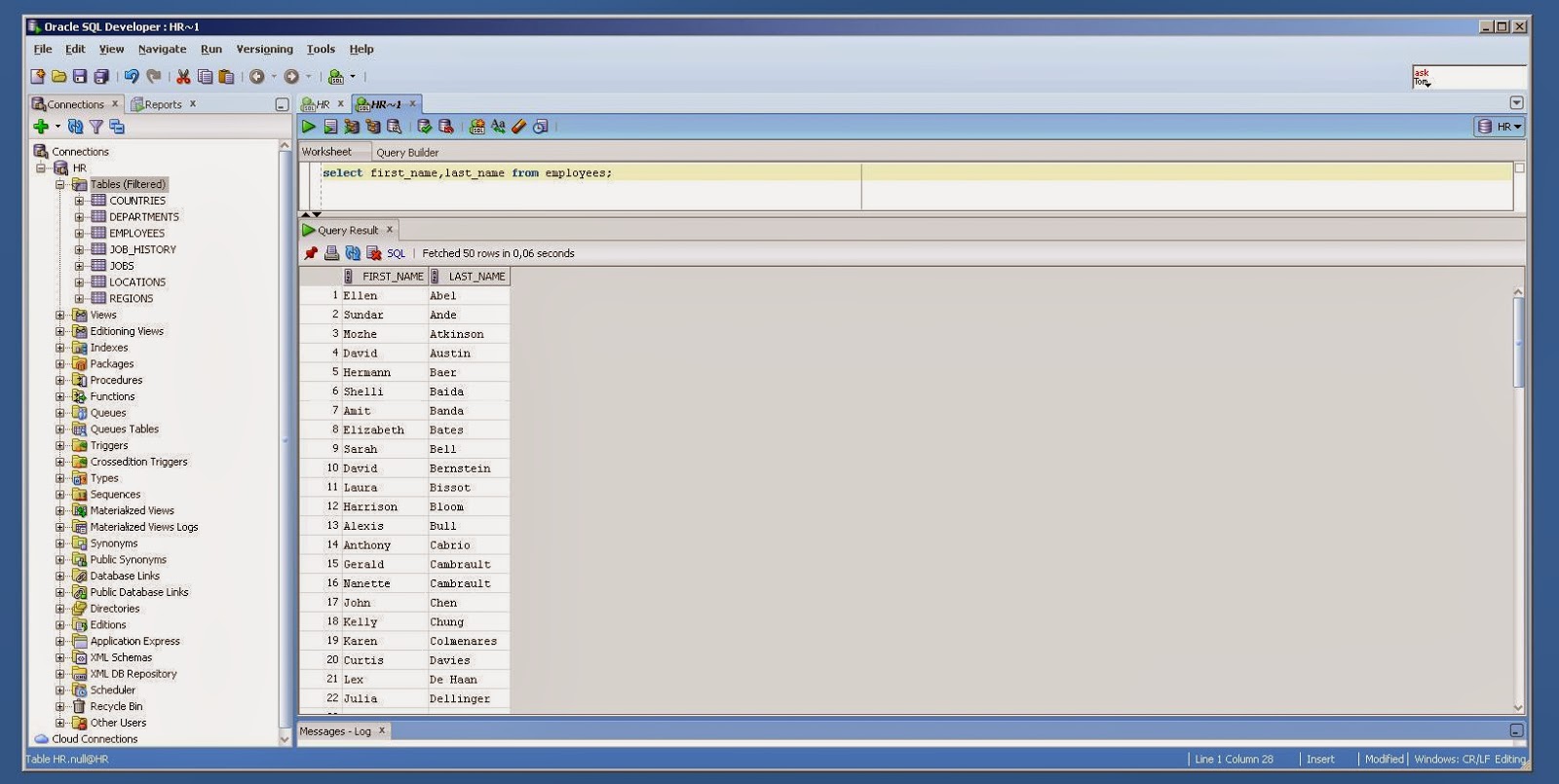Image resolution: width=1559 pixels, height=784 pixels.
Task: Commit changes using the worksheet toolbar
Action: pos(425,127)
